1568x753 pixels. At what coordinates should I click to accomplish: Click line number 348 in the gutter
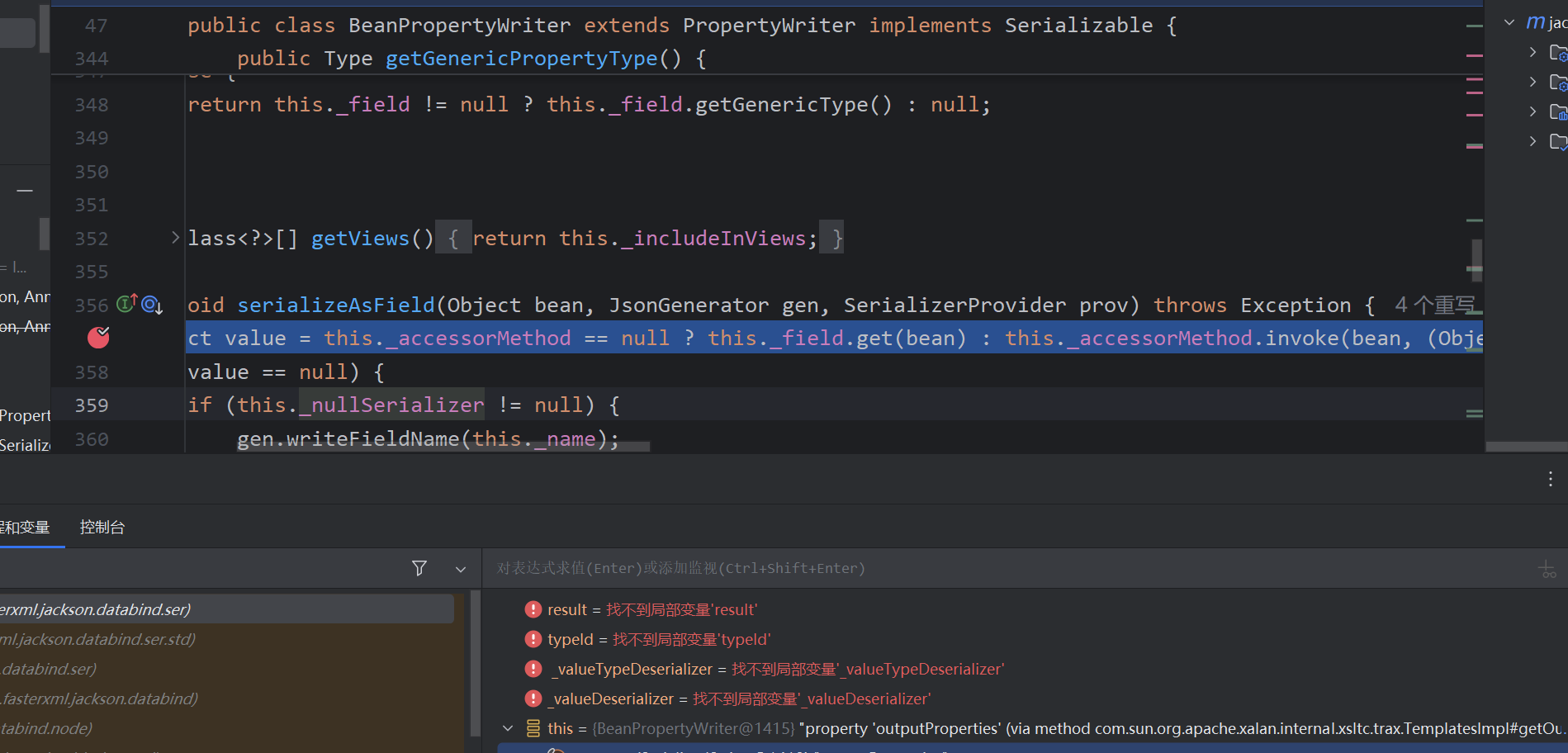point(92,105)
